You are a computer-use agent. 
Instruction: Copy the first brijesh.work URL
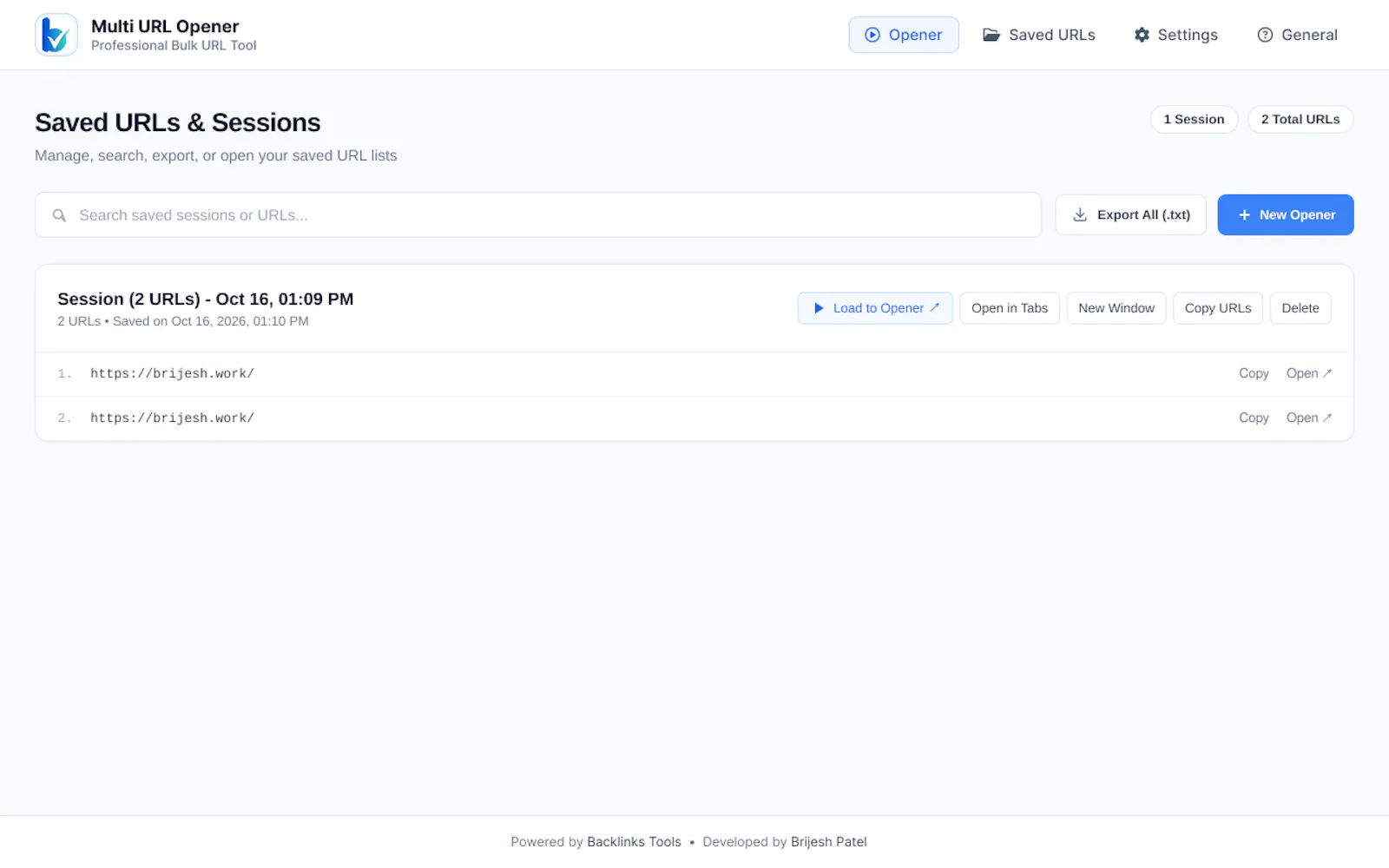click(1254, 373)
